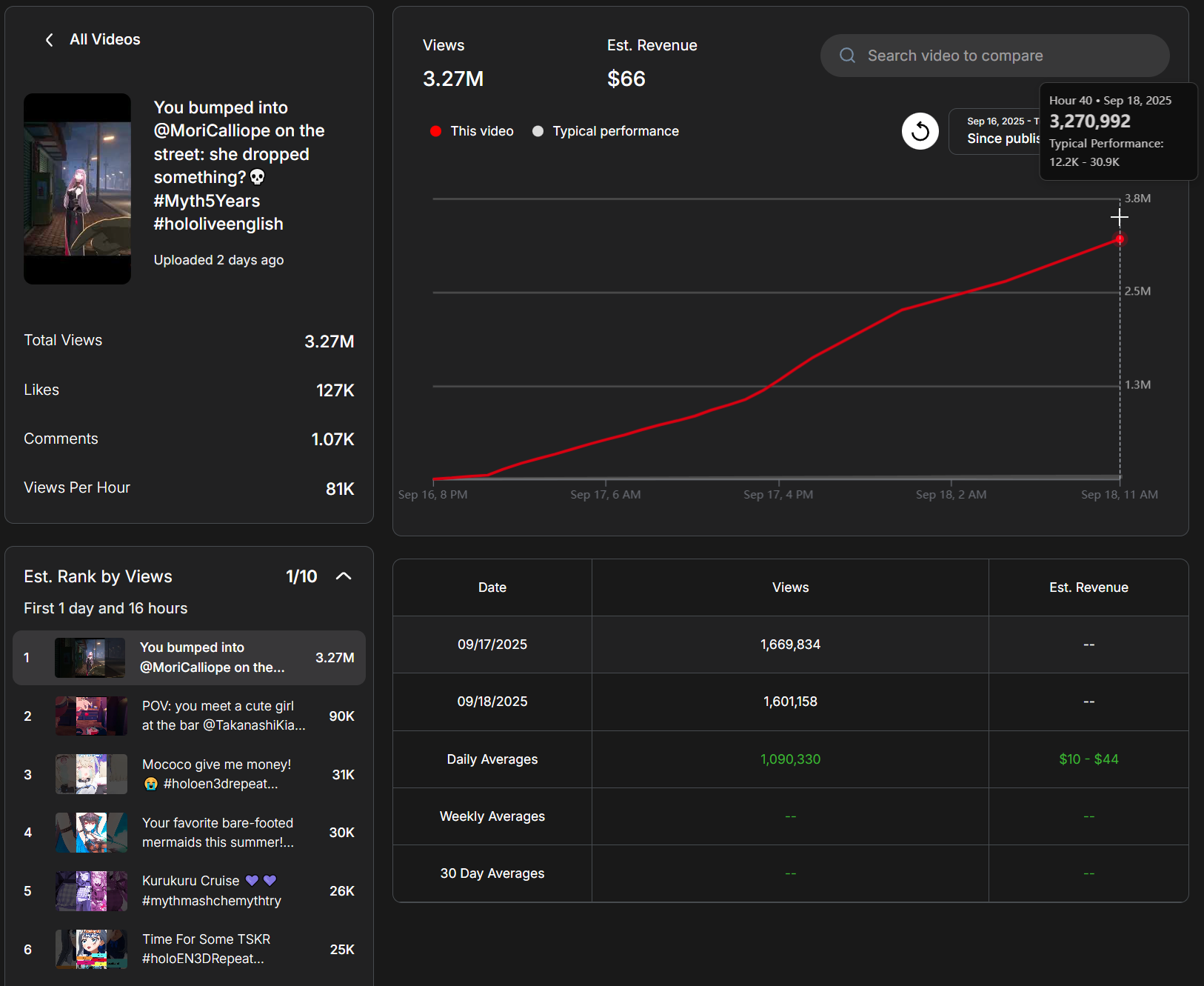
Task: Click 'Uploaded 2 days ago' text
Action: (x=218, y=260)
